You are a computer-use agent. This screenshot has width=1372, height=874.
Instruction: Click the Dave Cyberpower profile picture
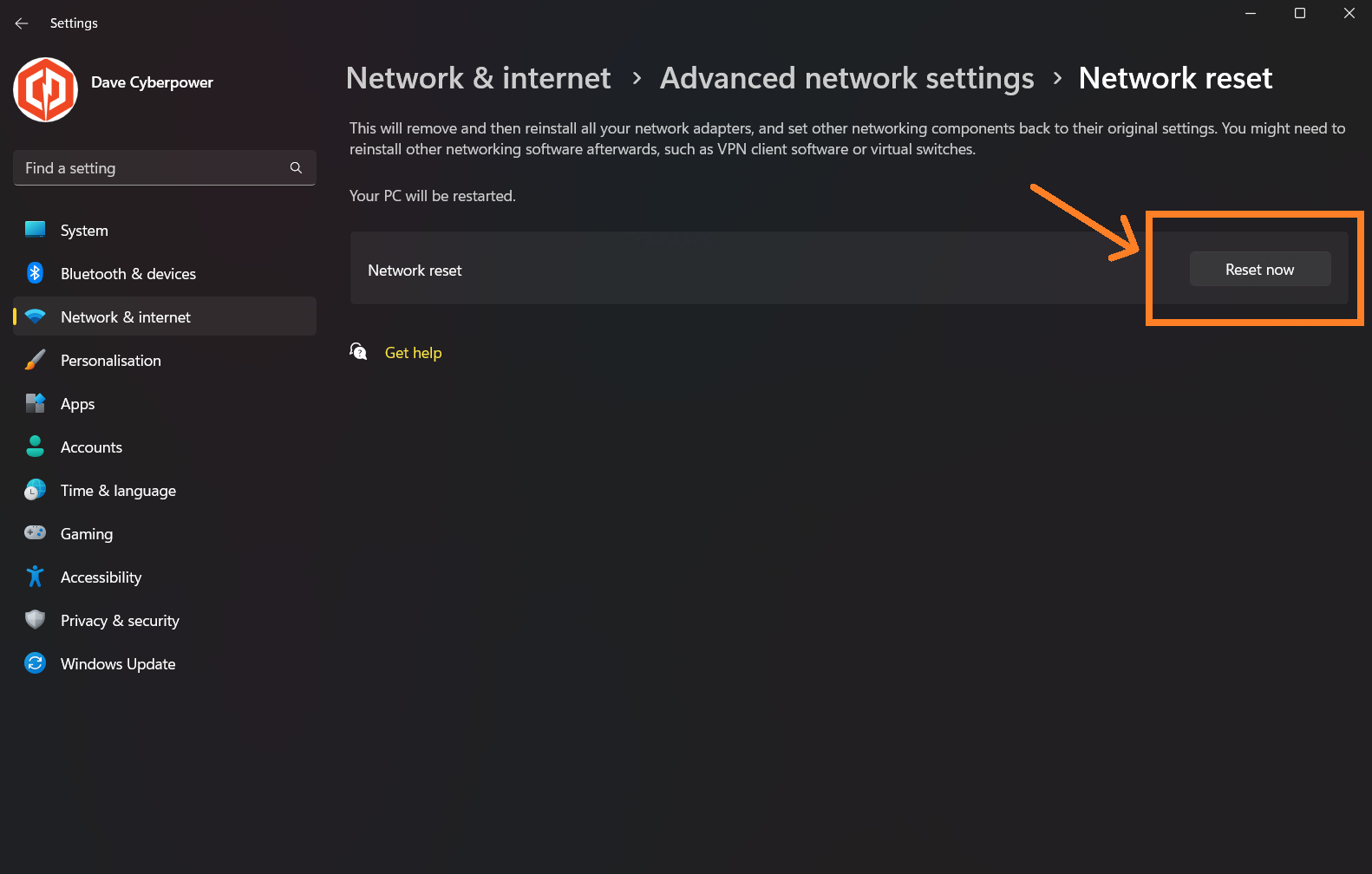click(46, 89)
